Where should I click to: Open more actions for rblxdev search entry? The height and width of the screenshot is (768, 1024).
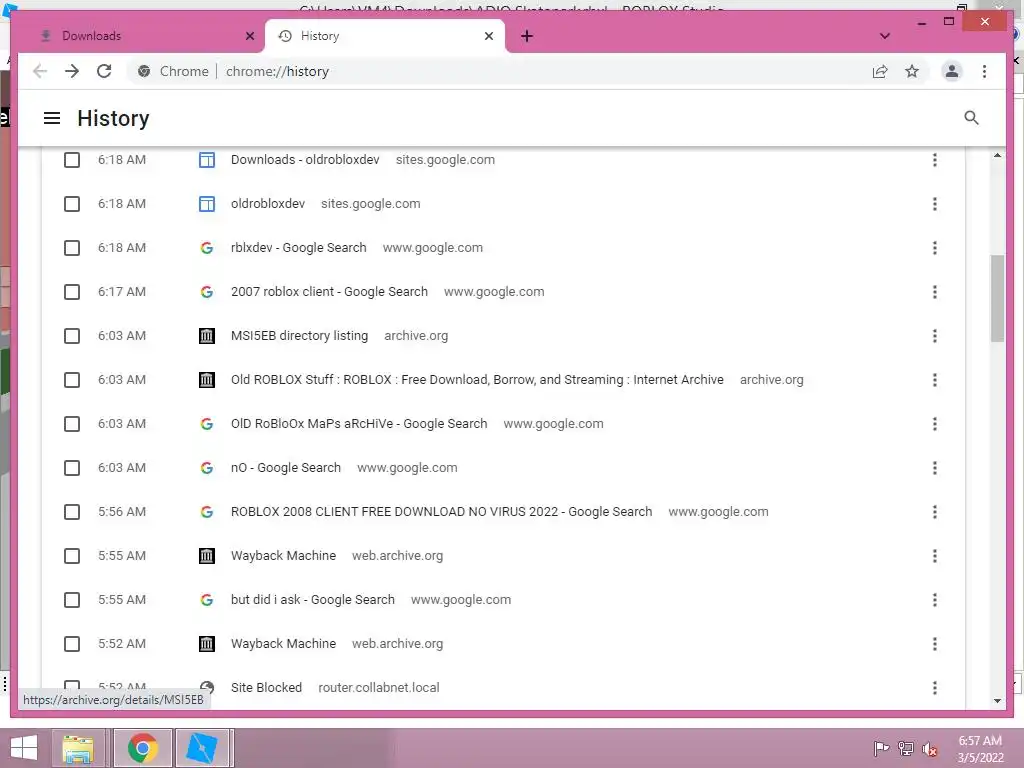(x=935, y=248)
